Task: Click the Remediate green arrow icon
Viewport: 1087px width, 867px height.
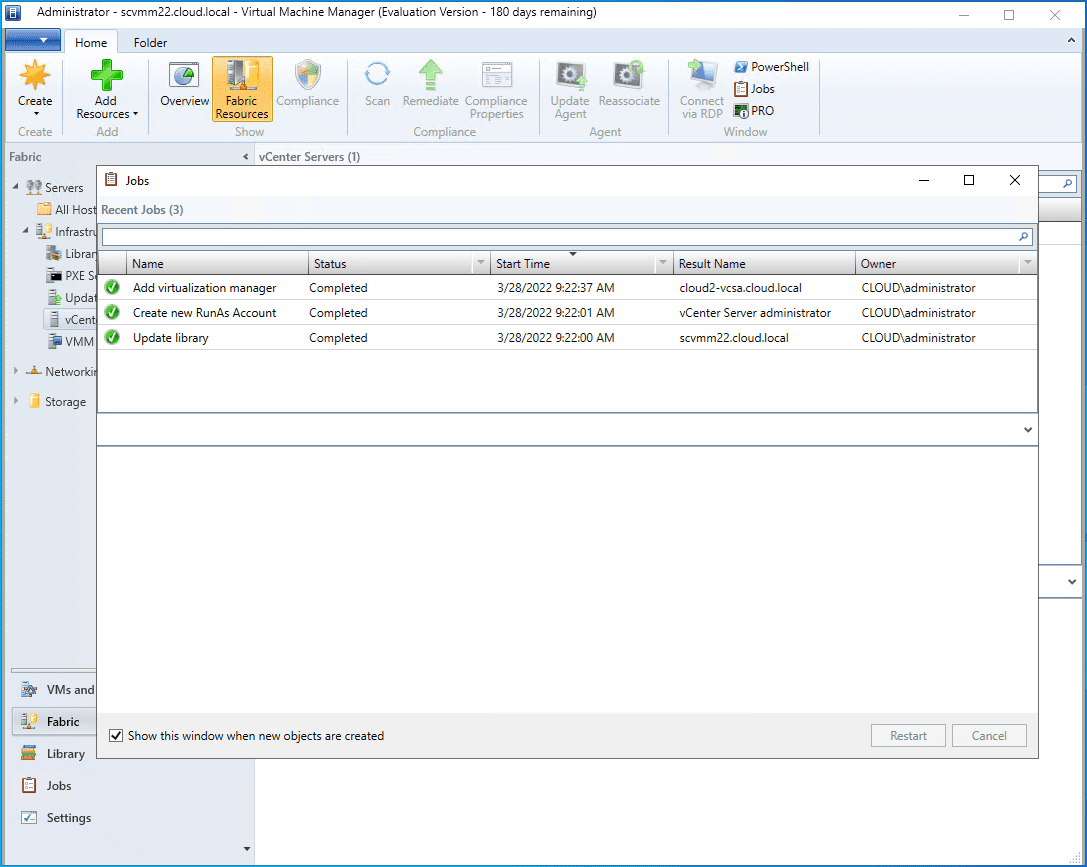Action: point(431,75)
